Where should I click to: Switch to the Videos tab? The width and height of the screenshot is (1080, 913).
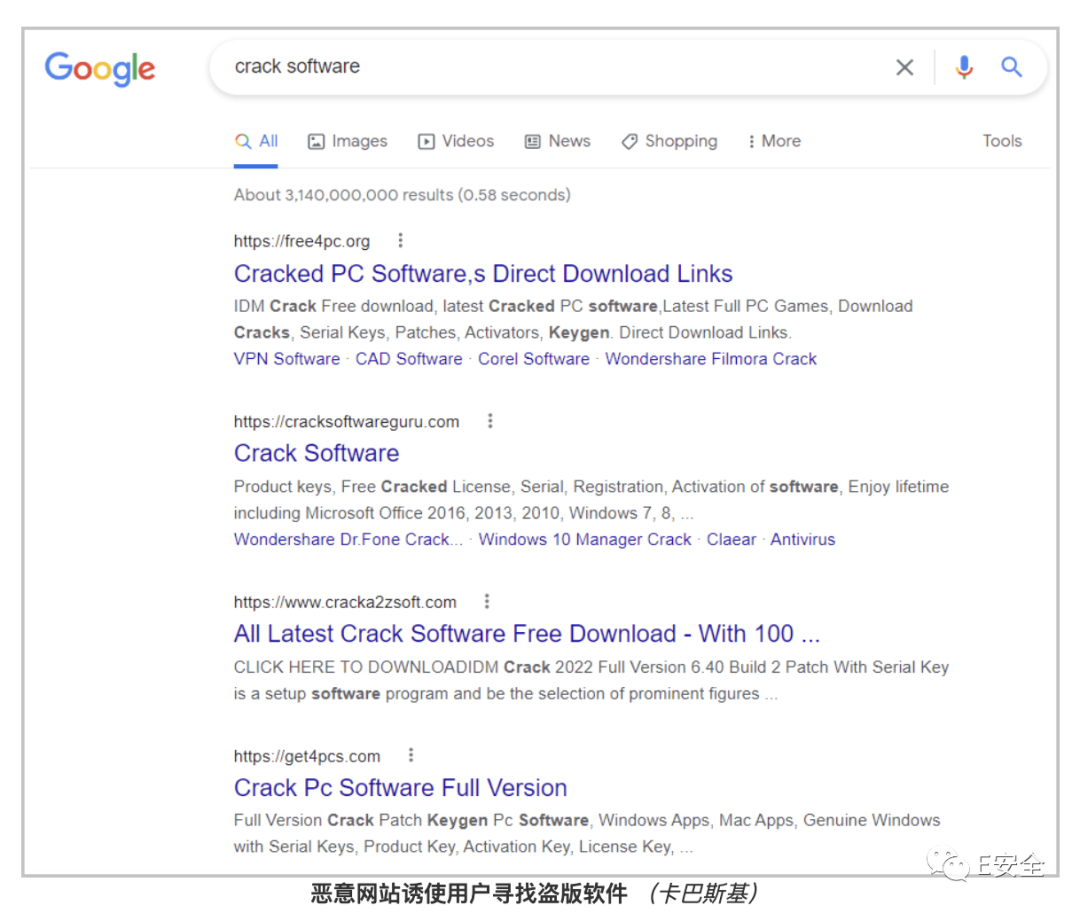click(456, 141)
